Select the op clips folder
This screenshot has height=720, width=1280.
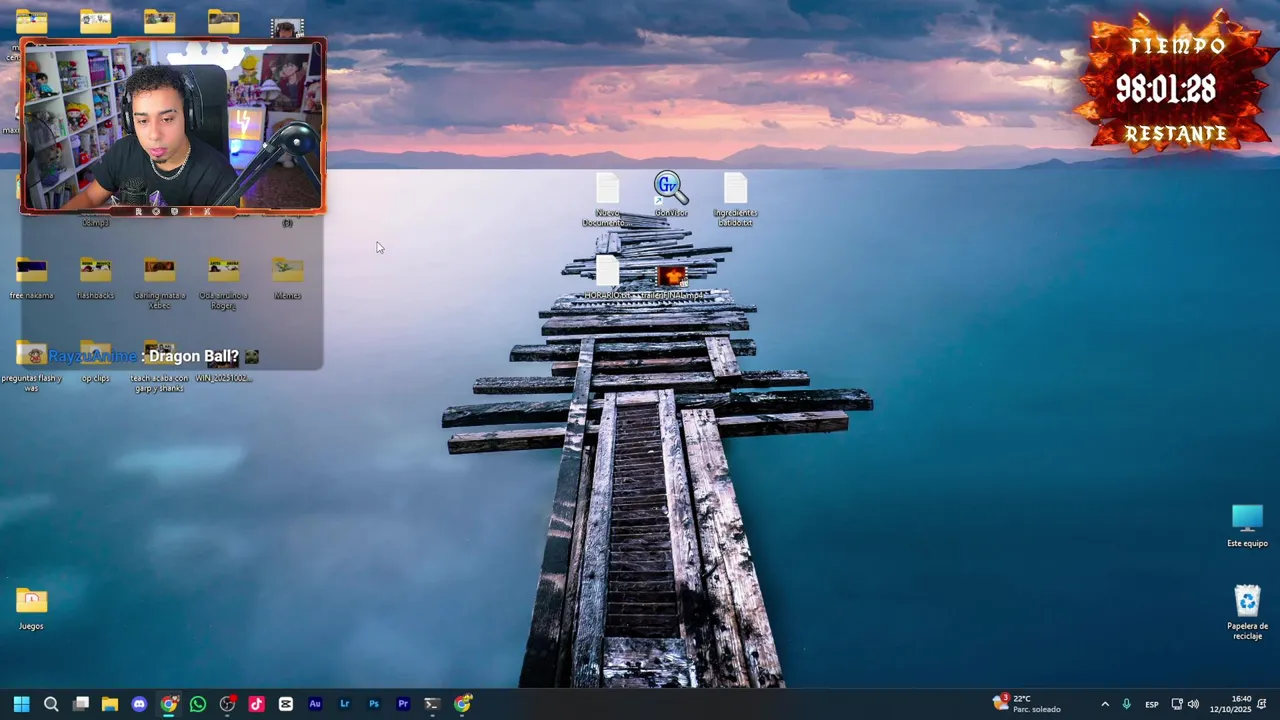(95, 361)
